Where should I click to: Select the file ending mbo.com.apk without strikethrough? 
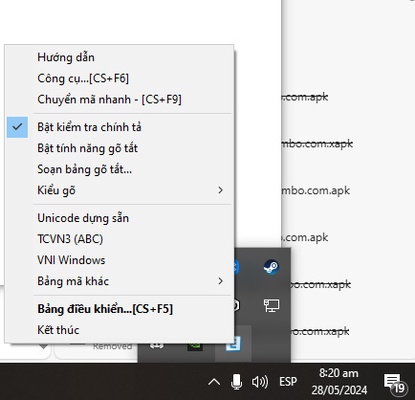(x=316, y=191)
